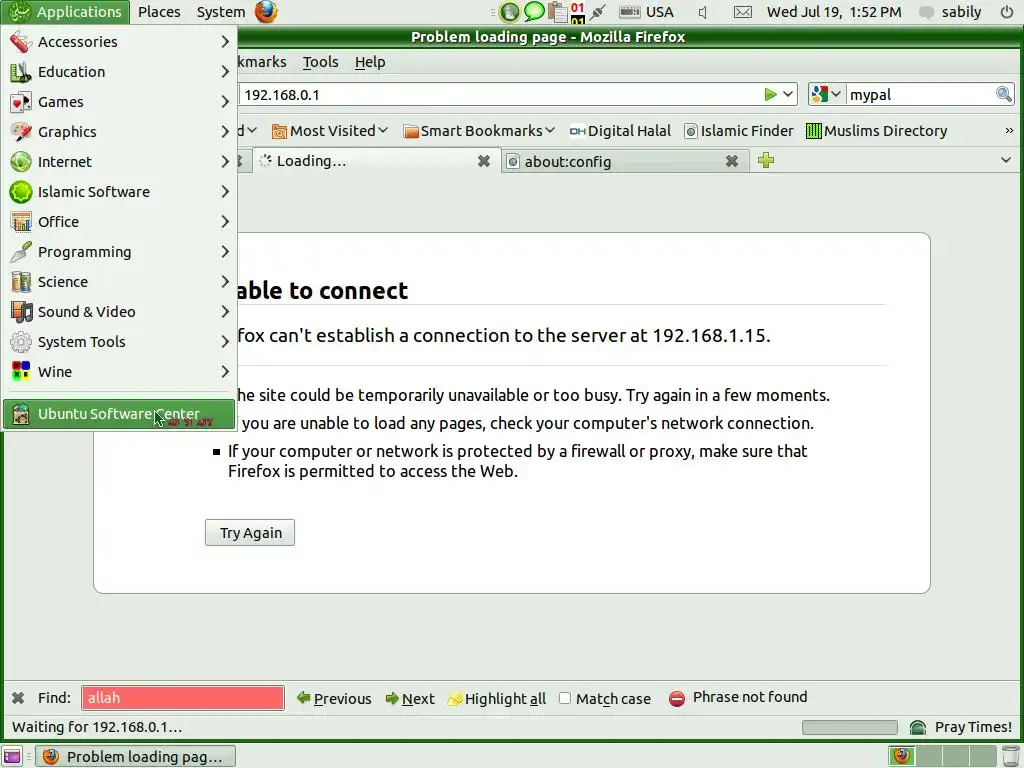1024x768 pixels.
Task: Click the clipboard tray icon
Action: point(557,12)
